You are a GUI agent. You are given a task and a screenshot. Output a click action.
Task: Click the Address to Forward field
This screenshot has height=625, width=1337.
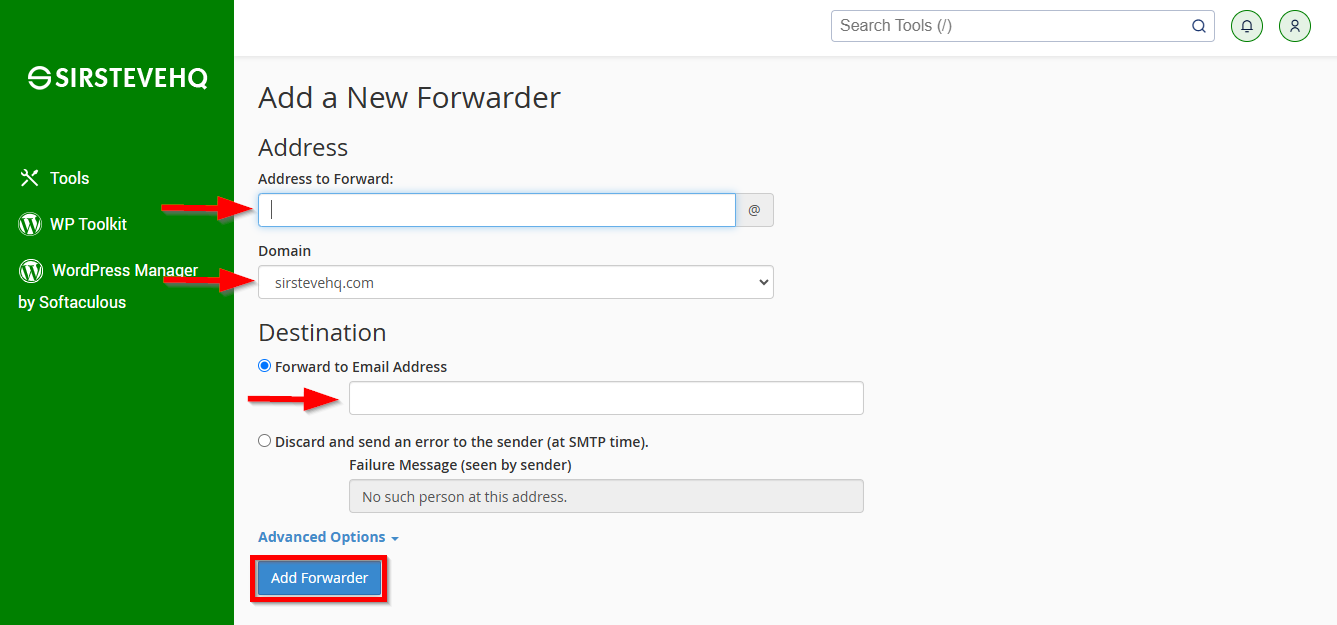[497, 210]
